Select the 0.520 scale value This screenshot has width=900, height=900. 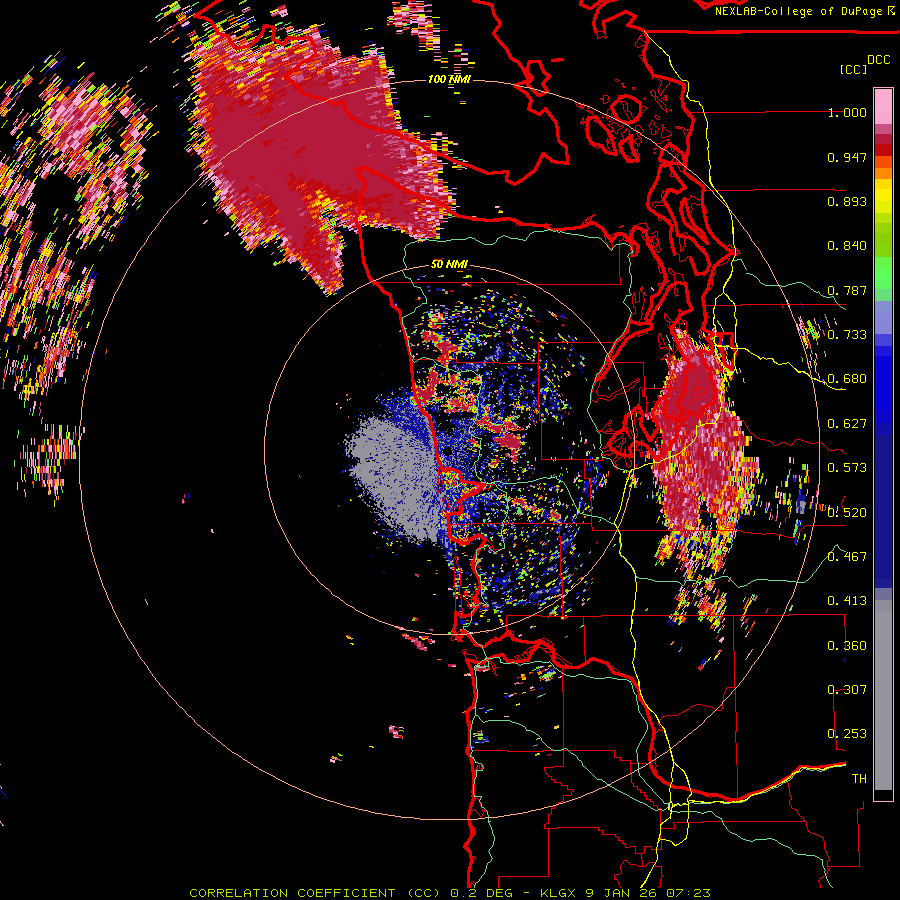pyautogui.click(x=847, y=512)
